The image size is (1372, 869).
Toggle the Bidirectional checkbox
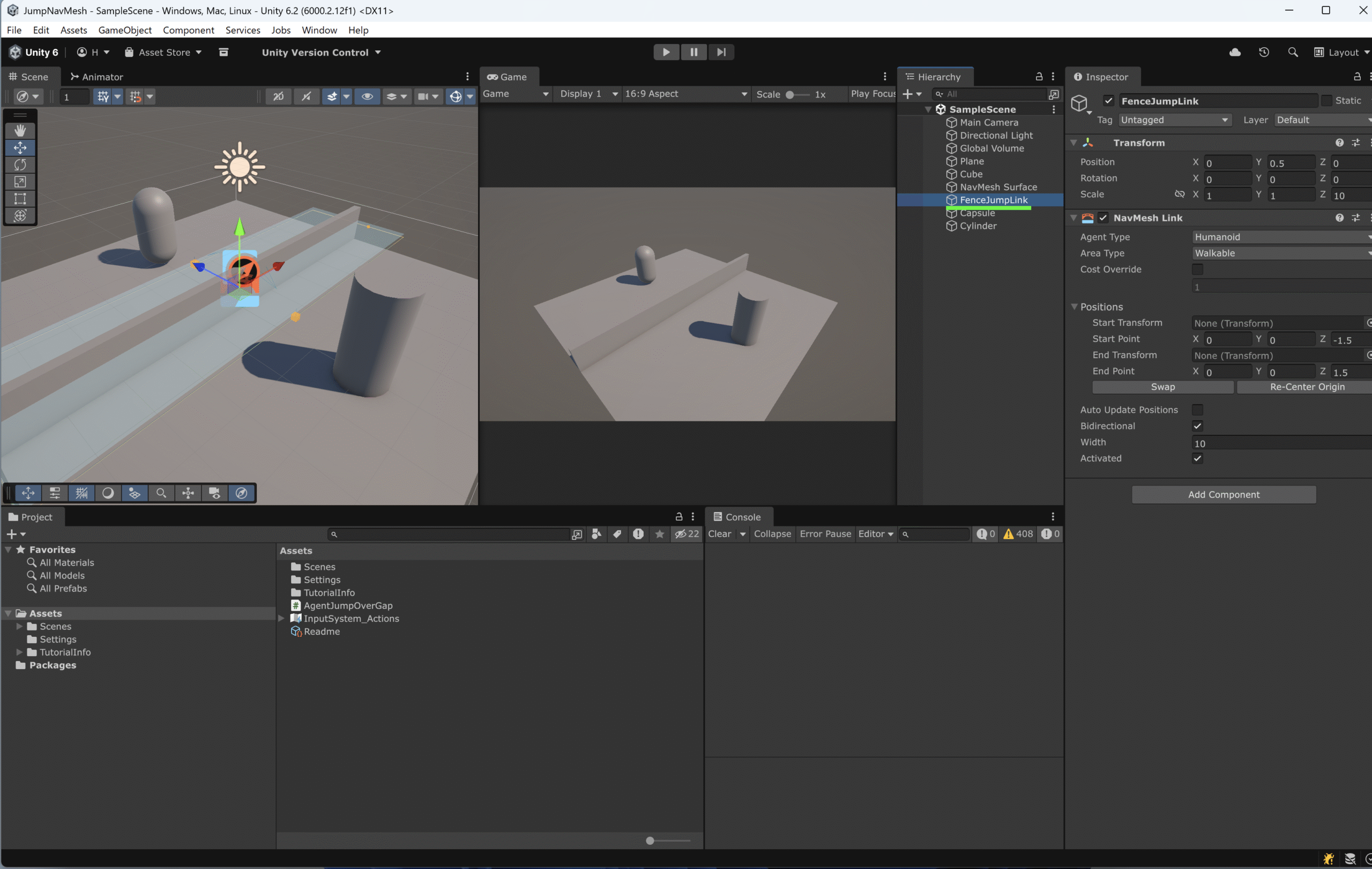[1197, 426]
